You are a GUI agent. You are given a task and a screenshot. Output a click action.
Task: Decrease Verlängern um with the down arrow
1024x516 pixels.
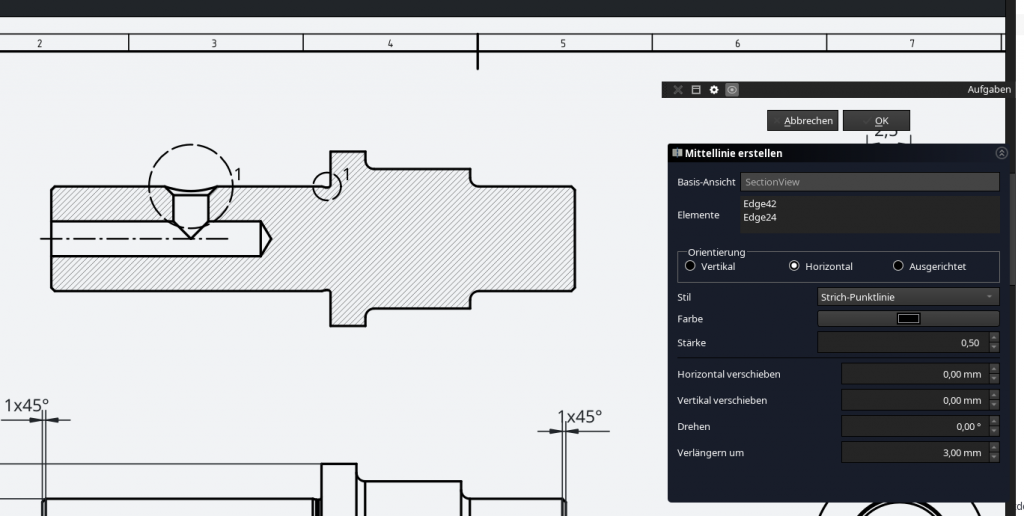[x=993, y=457]
